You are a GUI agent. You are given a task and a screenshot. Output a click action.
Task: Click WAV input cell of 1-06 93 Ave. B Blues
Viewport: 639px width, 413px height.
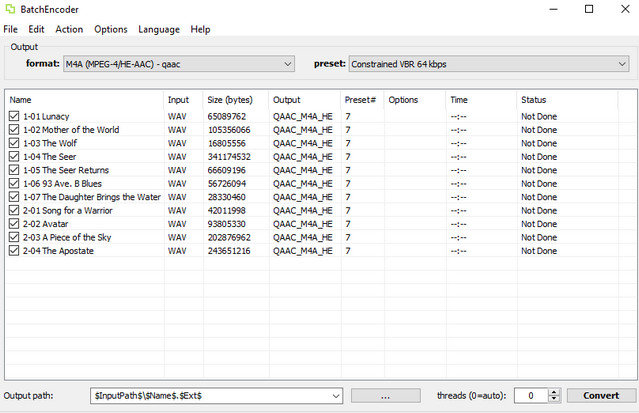(177, 184)
